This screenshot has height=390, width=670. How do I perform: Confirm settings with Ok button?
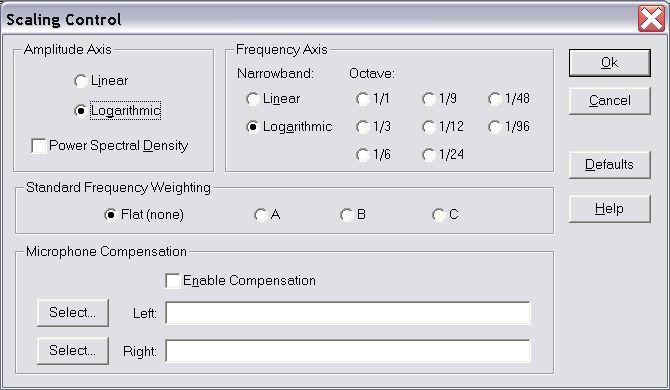pos(610,63)
